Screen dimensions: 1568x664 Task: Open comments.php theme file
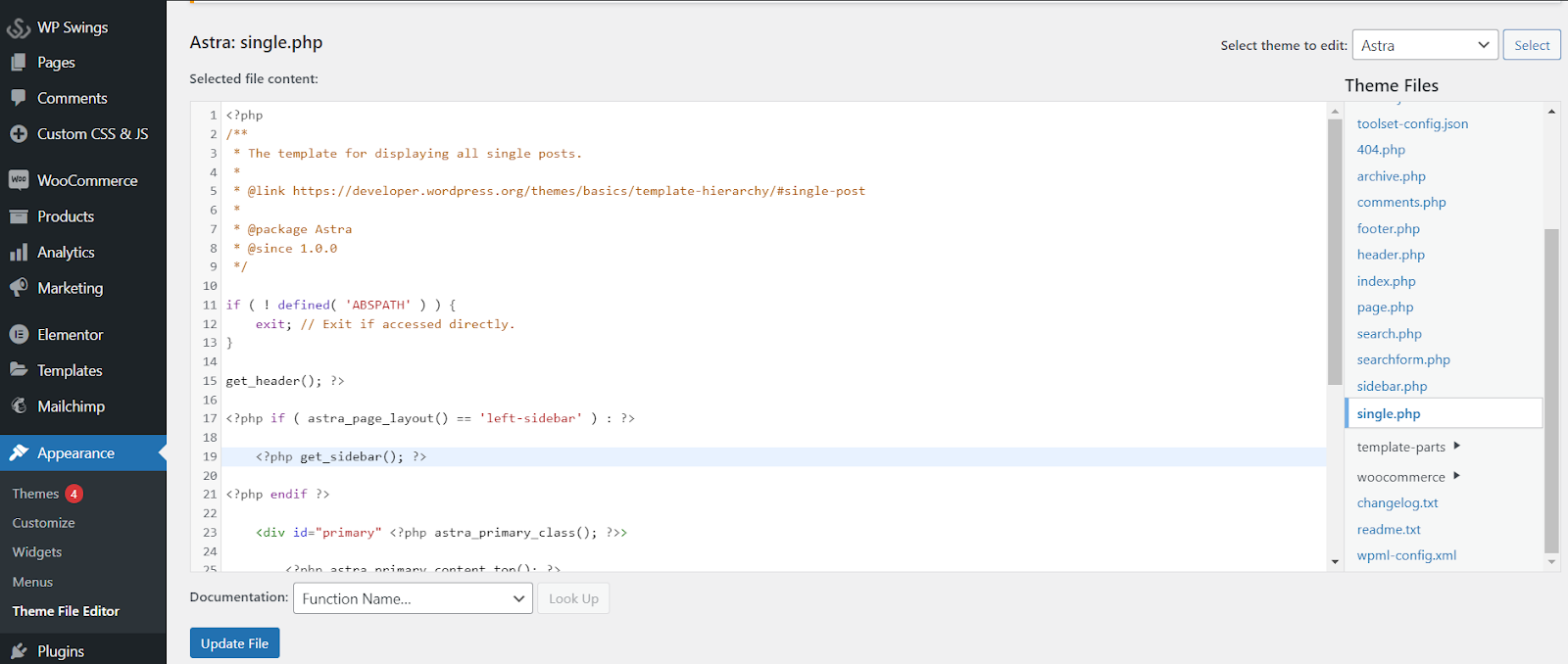tap(1401, 202)
